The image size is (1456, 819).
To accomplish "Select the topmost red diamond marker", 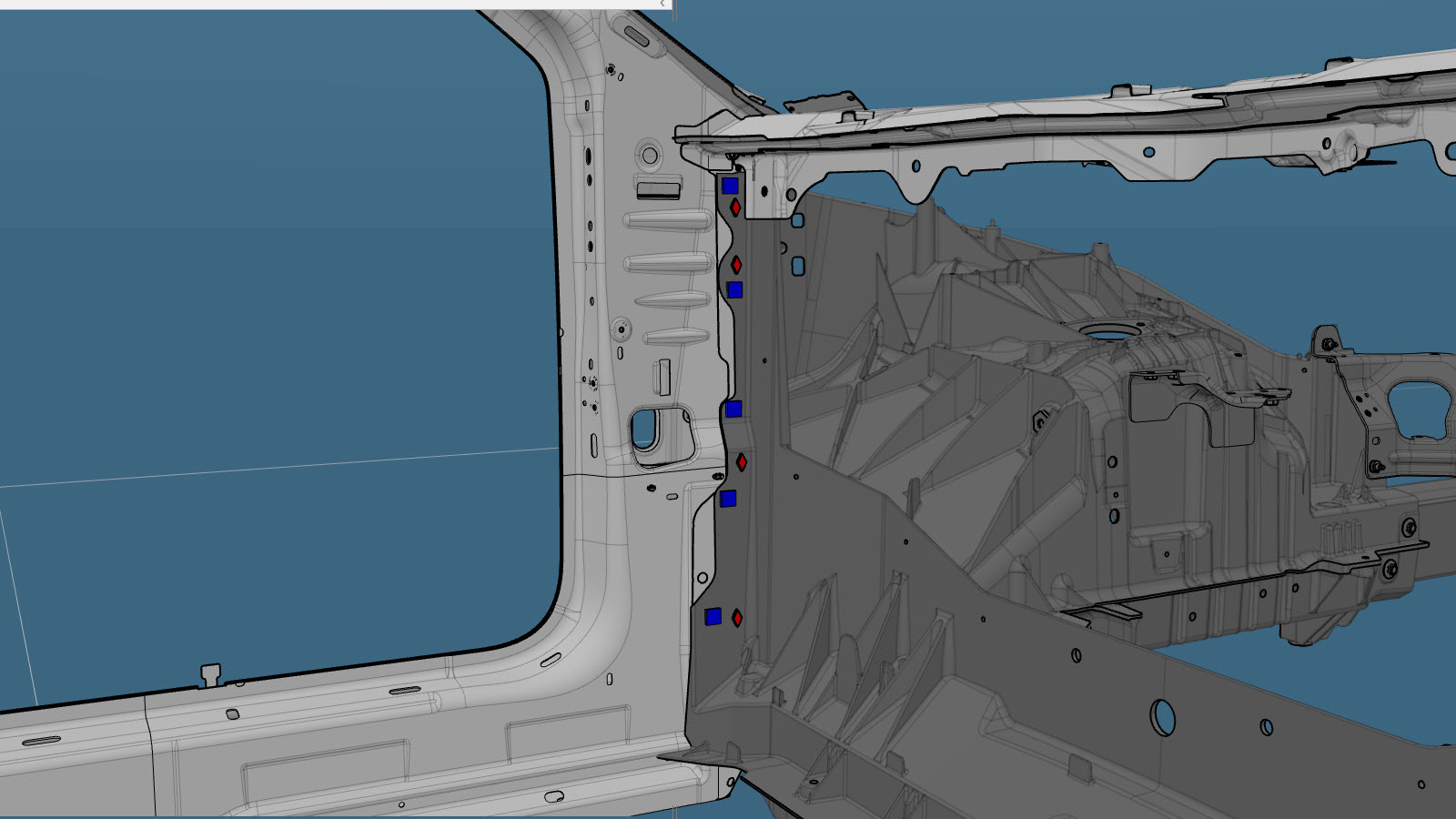I will click(735, 207).
